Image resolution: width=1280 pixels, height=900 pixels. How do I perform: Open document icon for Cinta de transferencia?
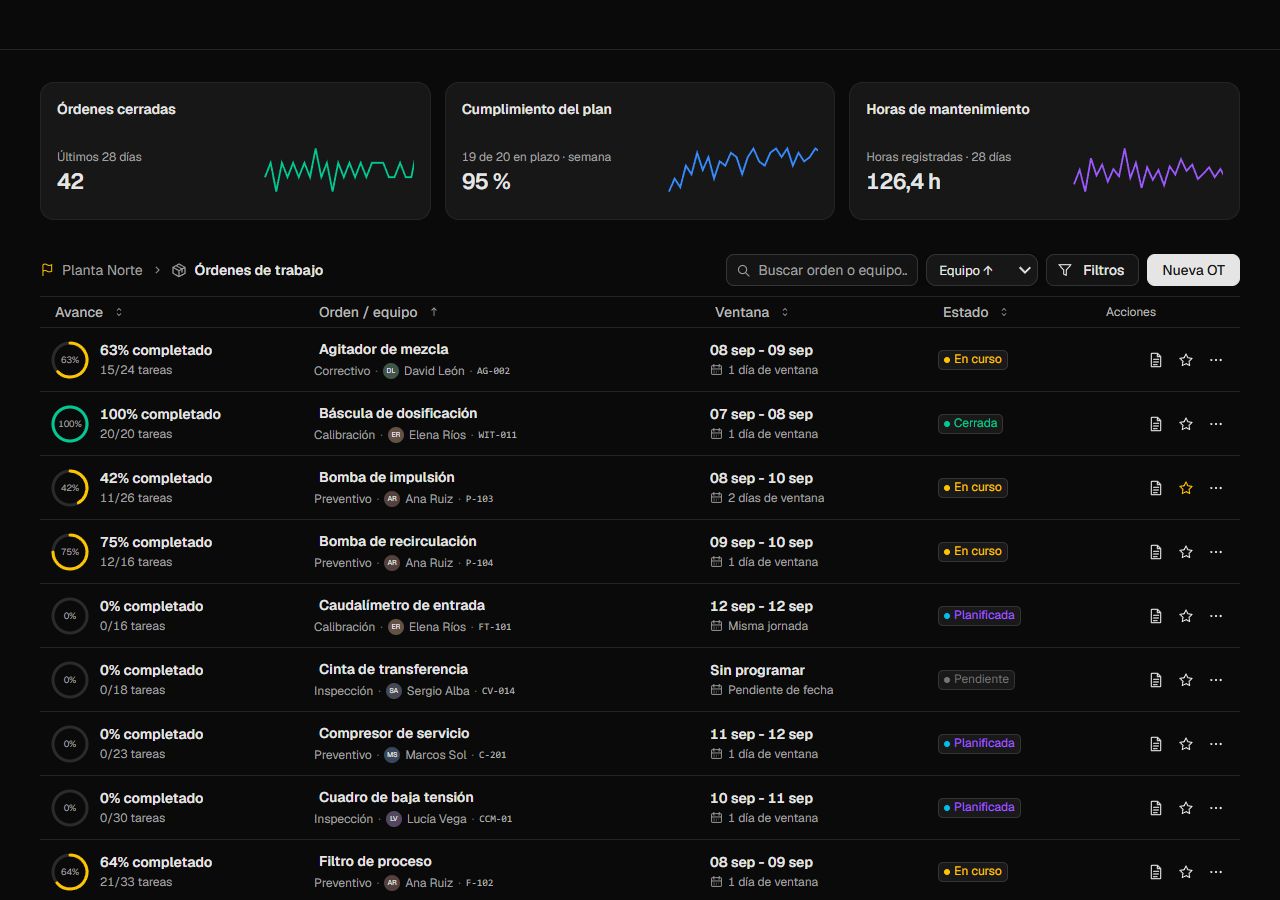point(1156,680)
